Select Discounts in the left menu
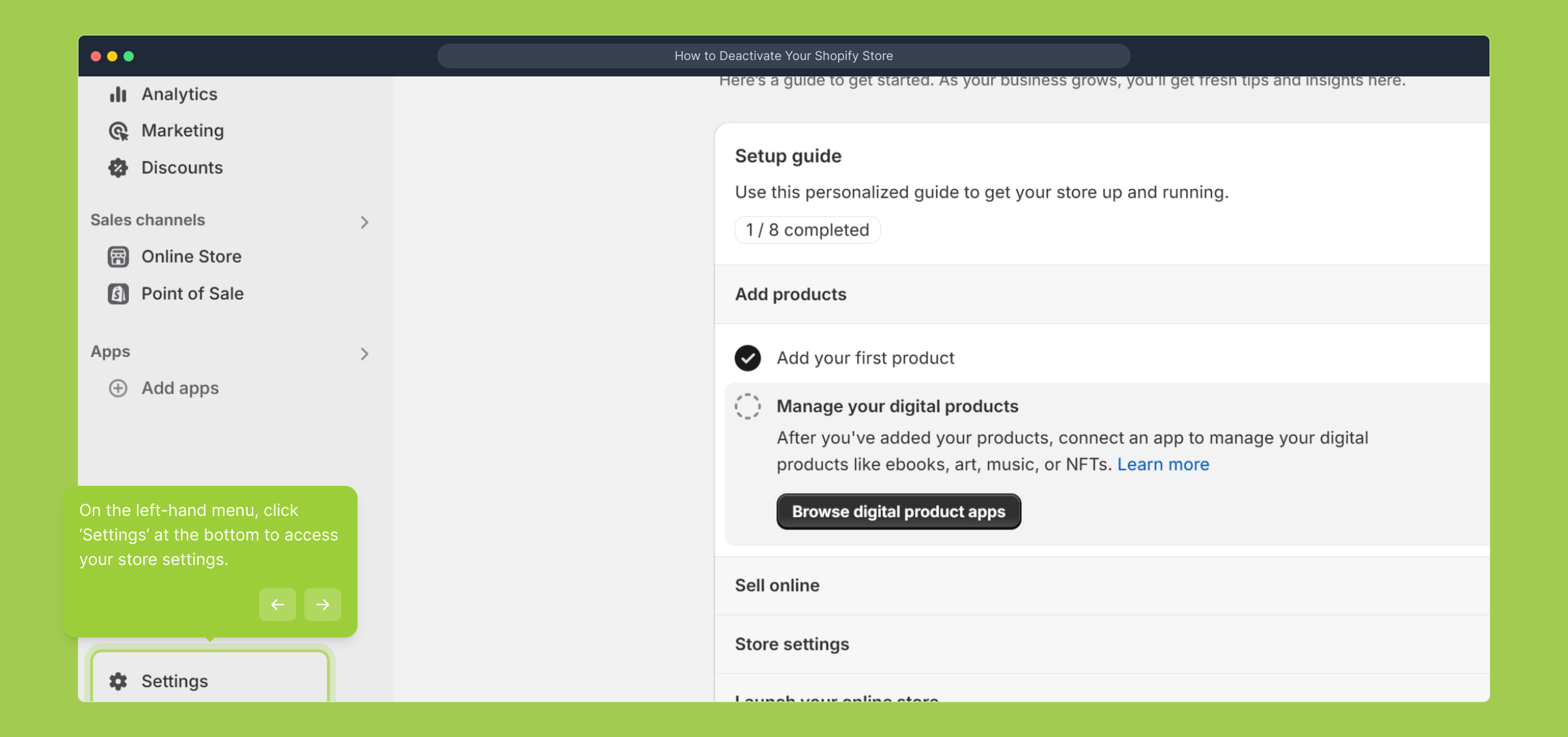 [182, 168]
